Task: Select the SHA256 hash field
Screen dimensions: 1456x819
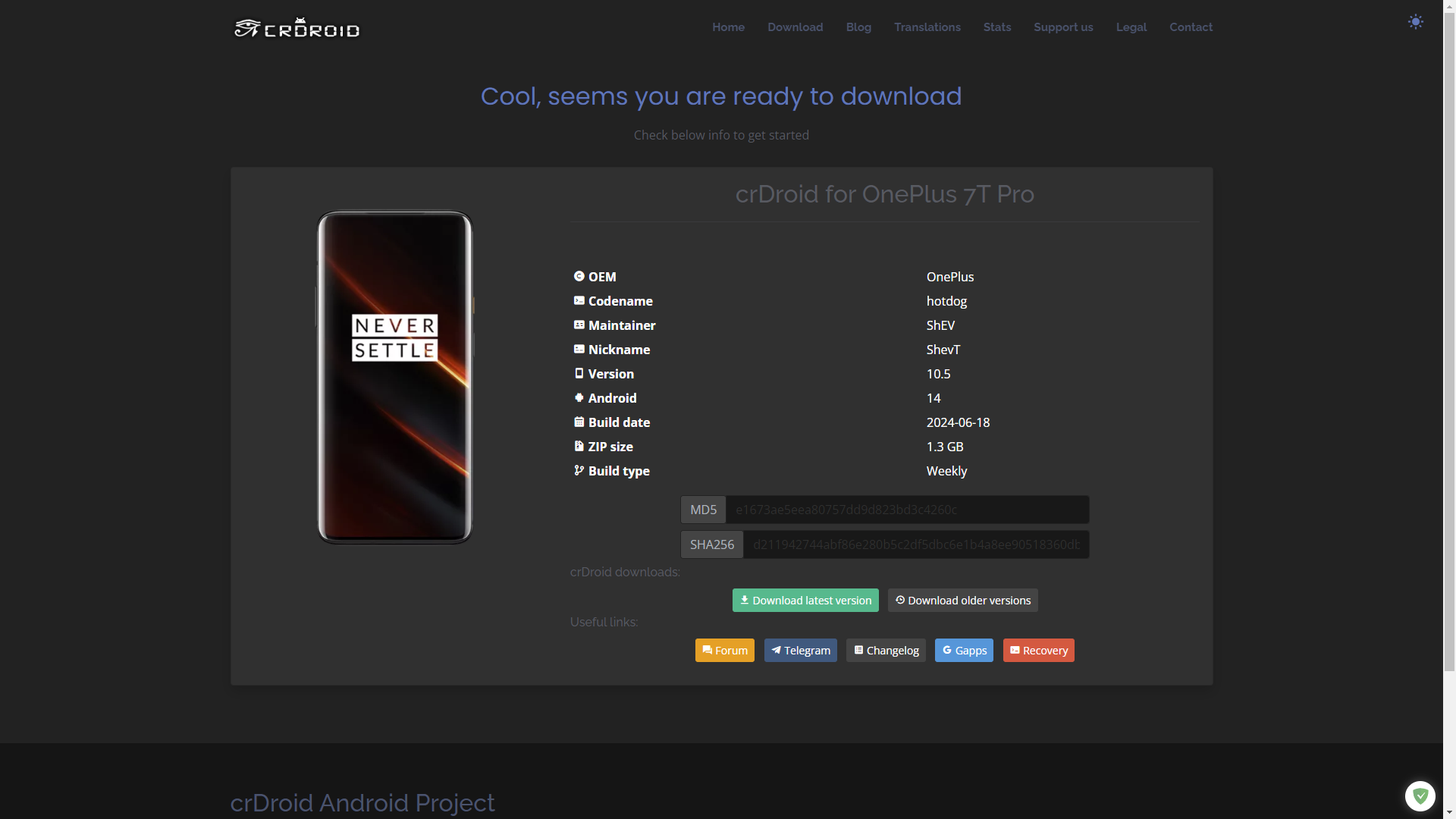Action: [916, 544]
